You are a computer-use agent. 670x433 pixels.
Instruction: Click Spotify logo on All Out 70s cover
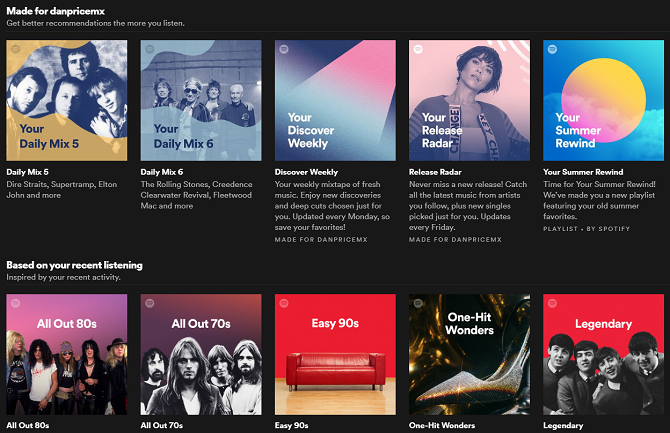pyautogui.click(x=150, y=303)
